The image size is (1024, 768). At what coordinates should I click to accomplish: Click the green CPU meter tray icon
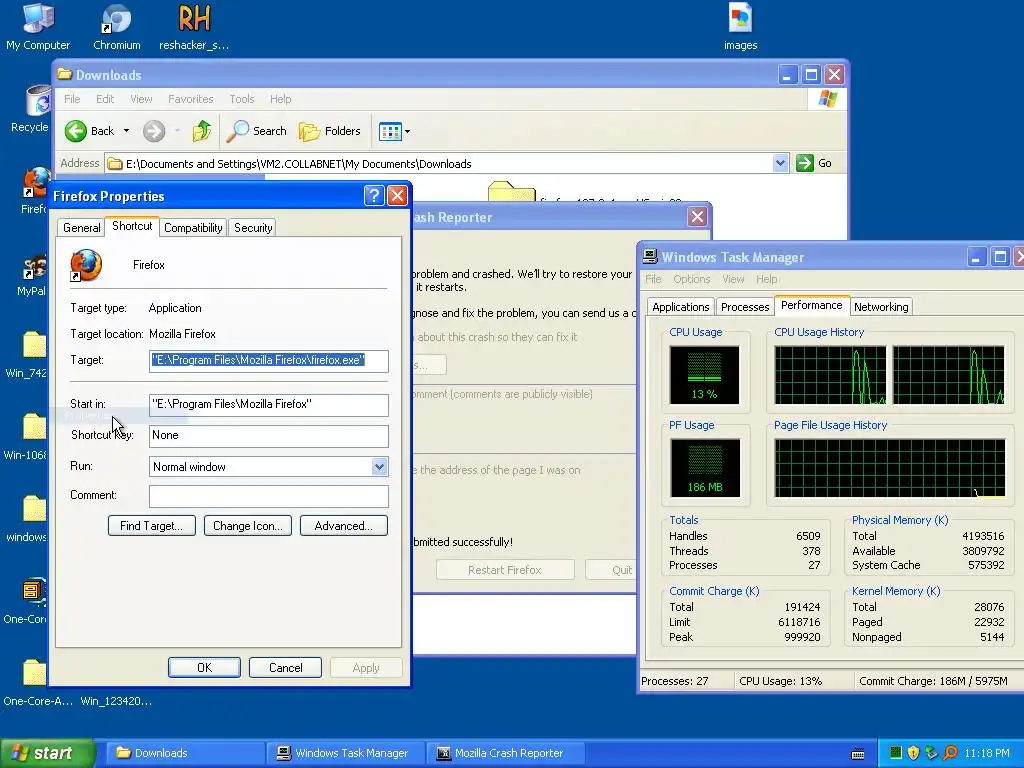pyautogui.click(x=895, y=753)
